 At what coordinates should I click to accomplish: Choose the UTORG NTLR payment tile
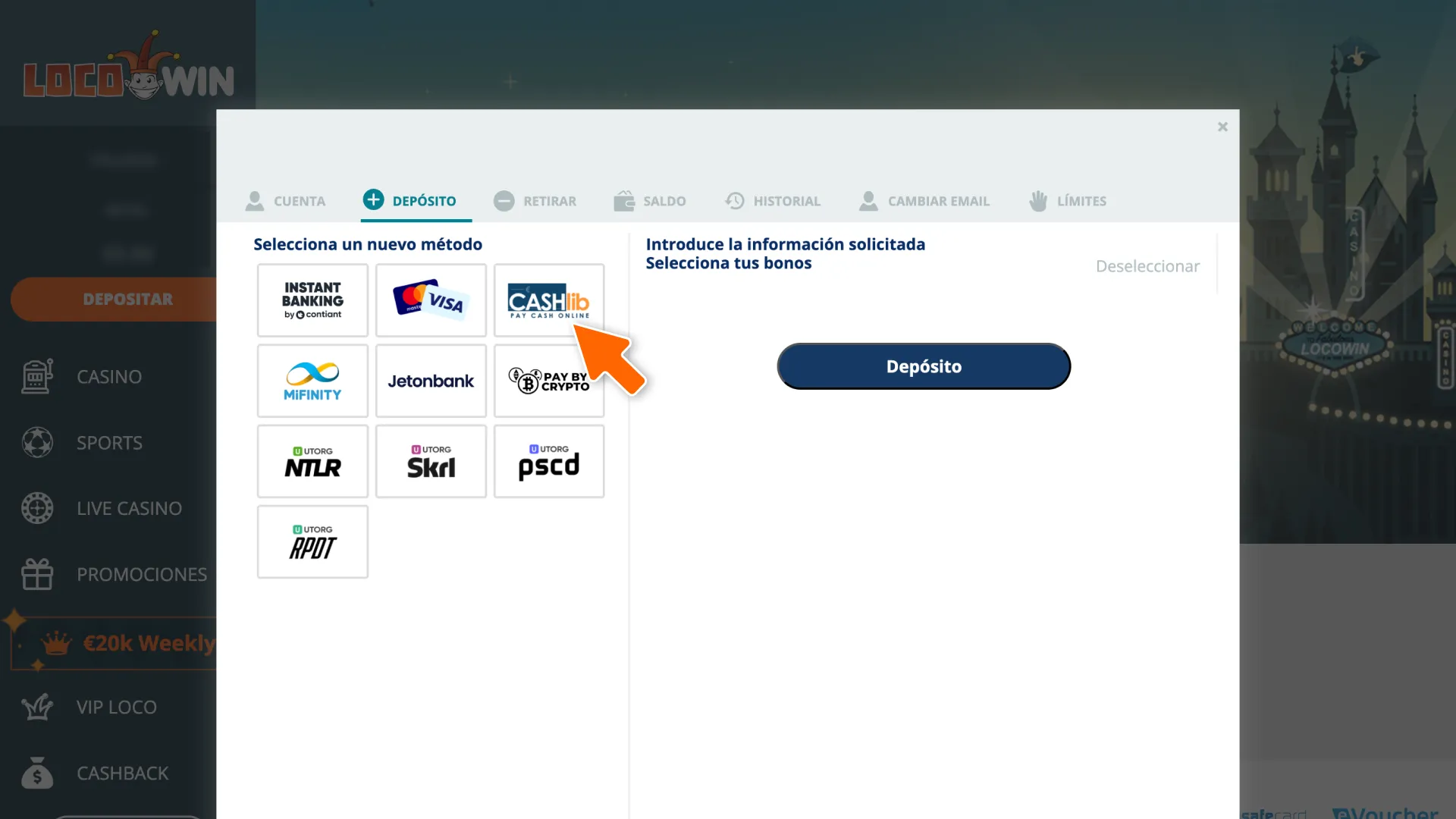pos(312,461)
